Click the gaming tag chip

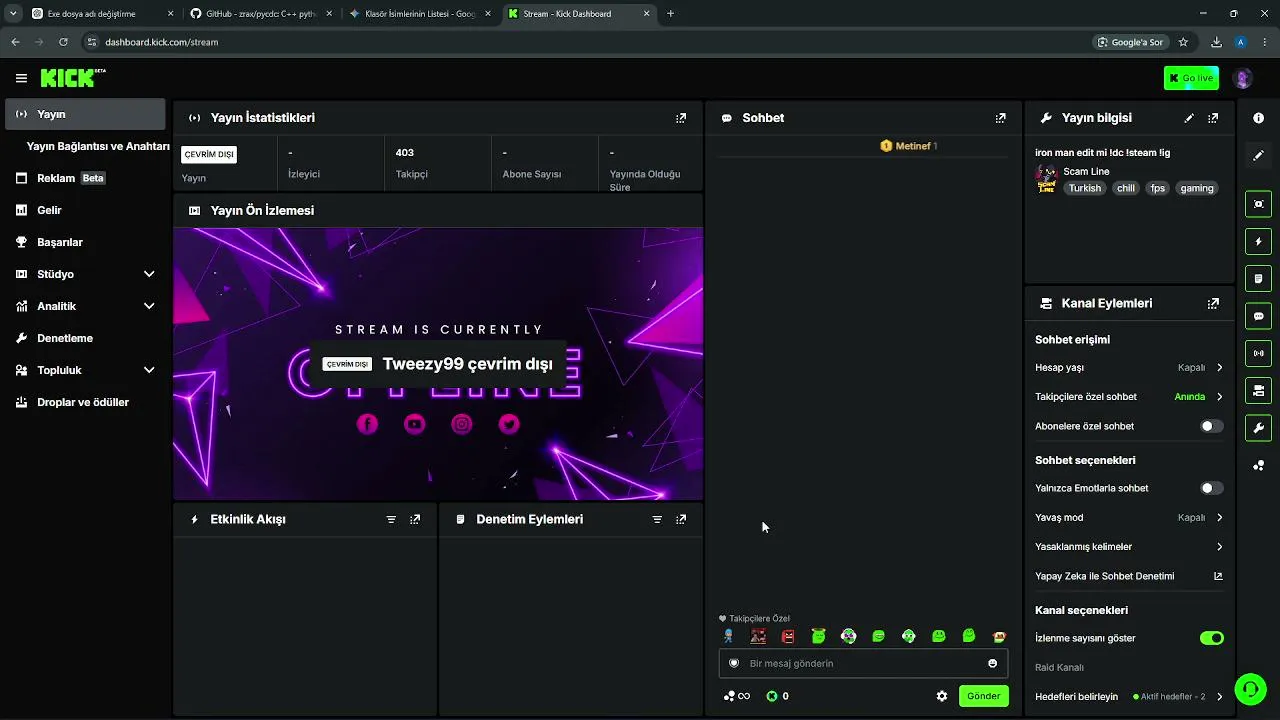(1196, 188)
